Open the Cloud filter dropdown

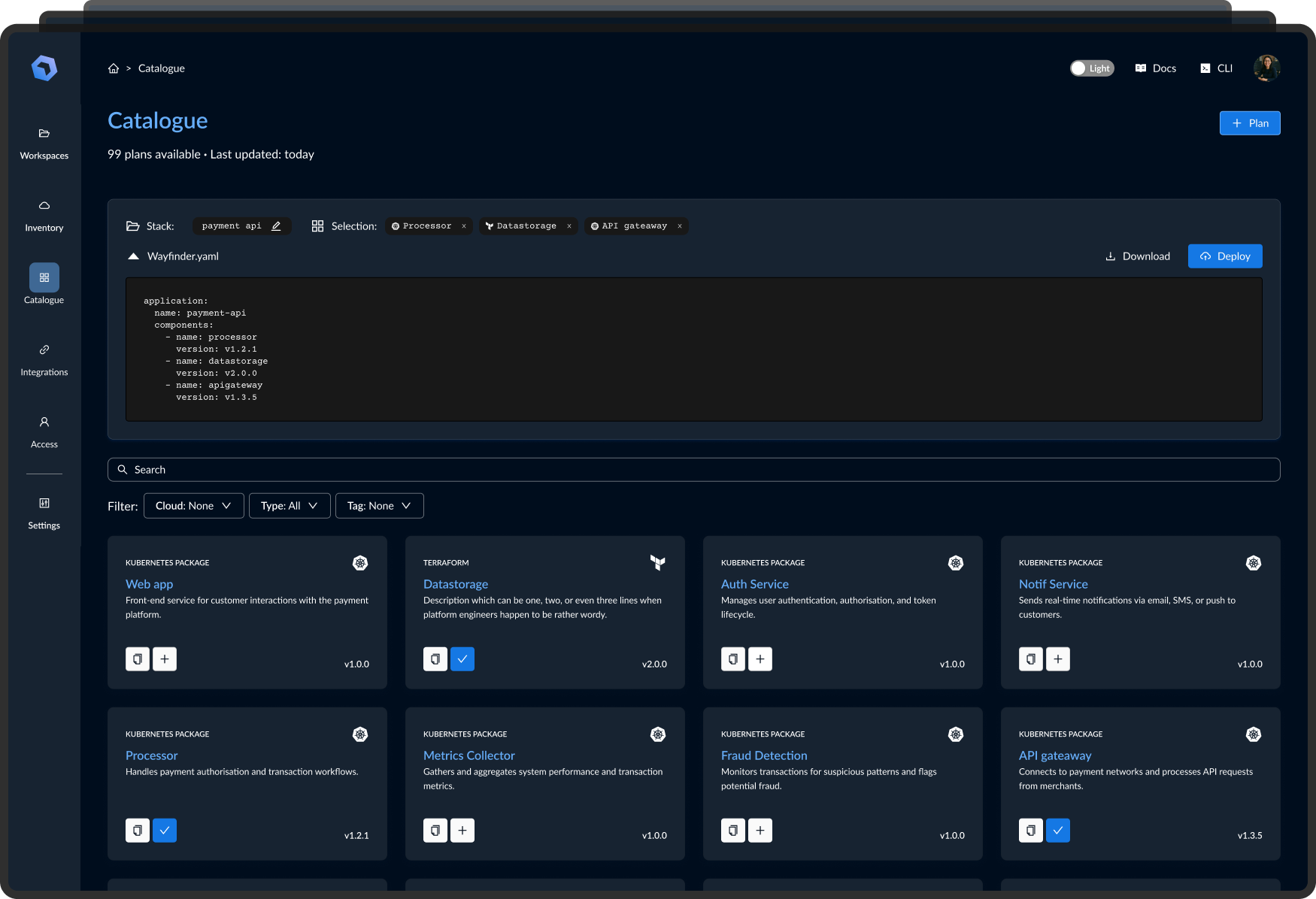pos(193,506)
